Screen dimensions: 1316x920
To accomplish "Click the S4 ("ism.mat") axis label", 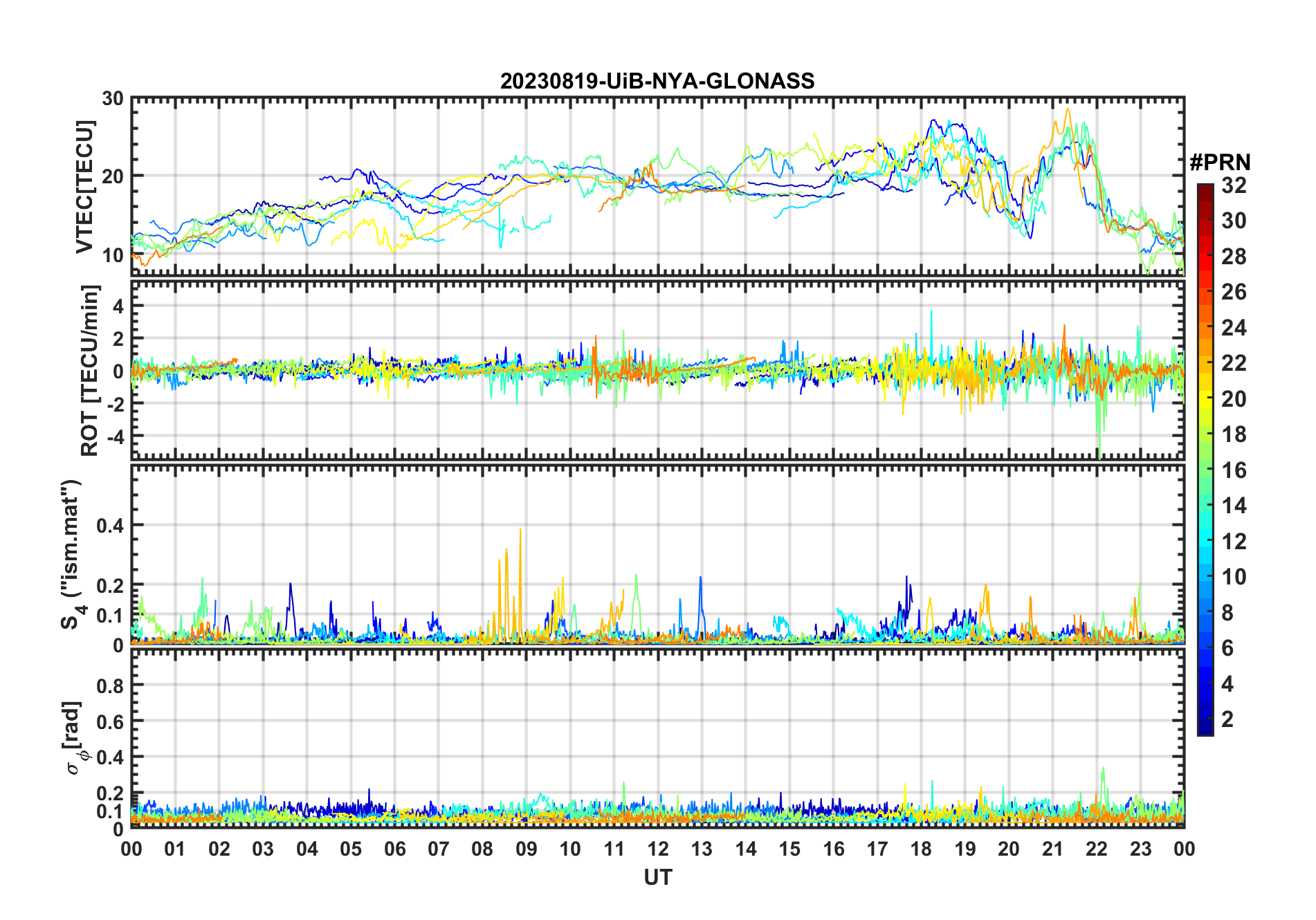I will pyautogui.click(x=72, y=555).
